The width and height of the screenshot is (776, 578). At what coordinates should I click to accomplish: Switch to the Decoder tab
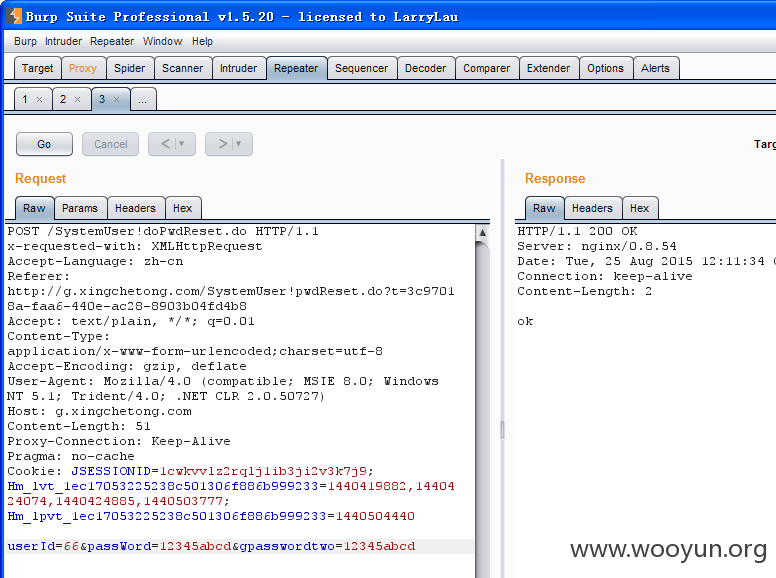(426, 68)
